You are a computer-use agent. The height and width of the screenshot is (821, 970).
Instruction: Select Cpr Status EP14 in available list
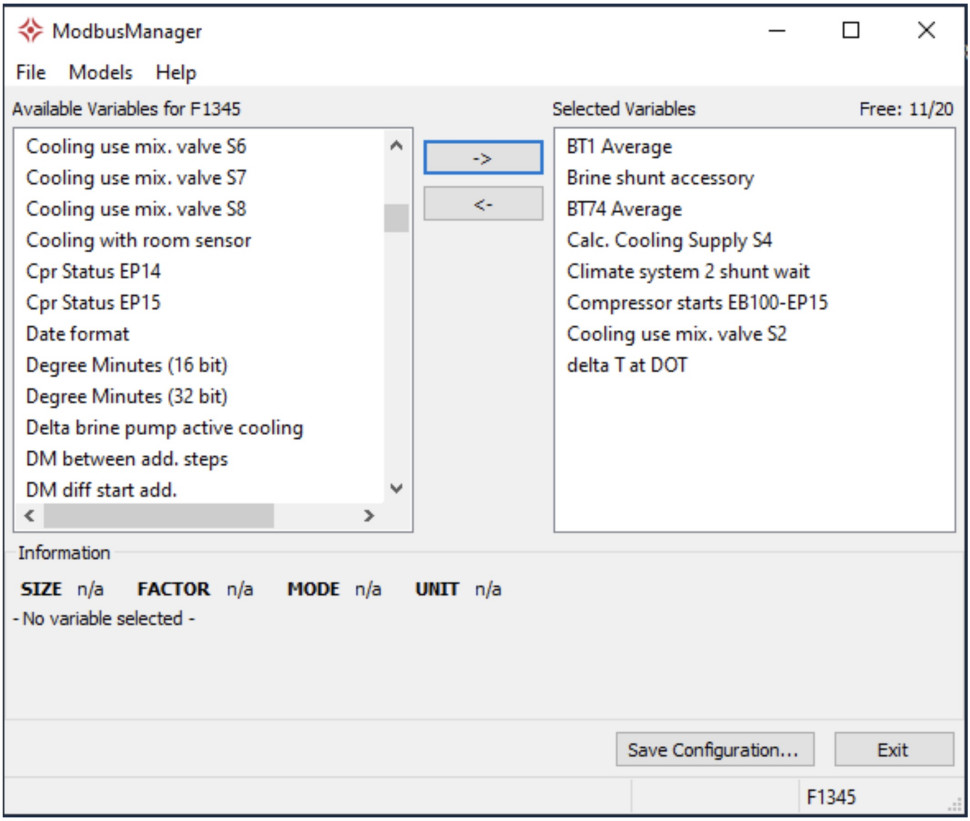[93, 271]
